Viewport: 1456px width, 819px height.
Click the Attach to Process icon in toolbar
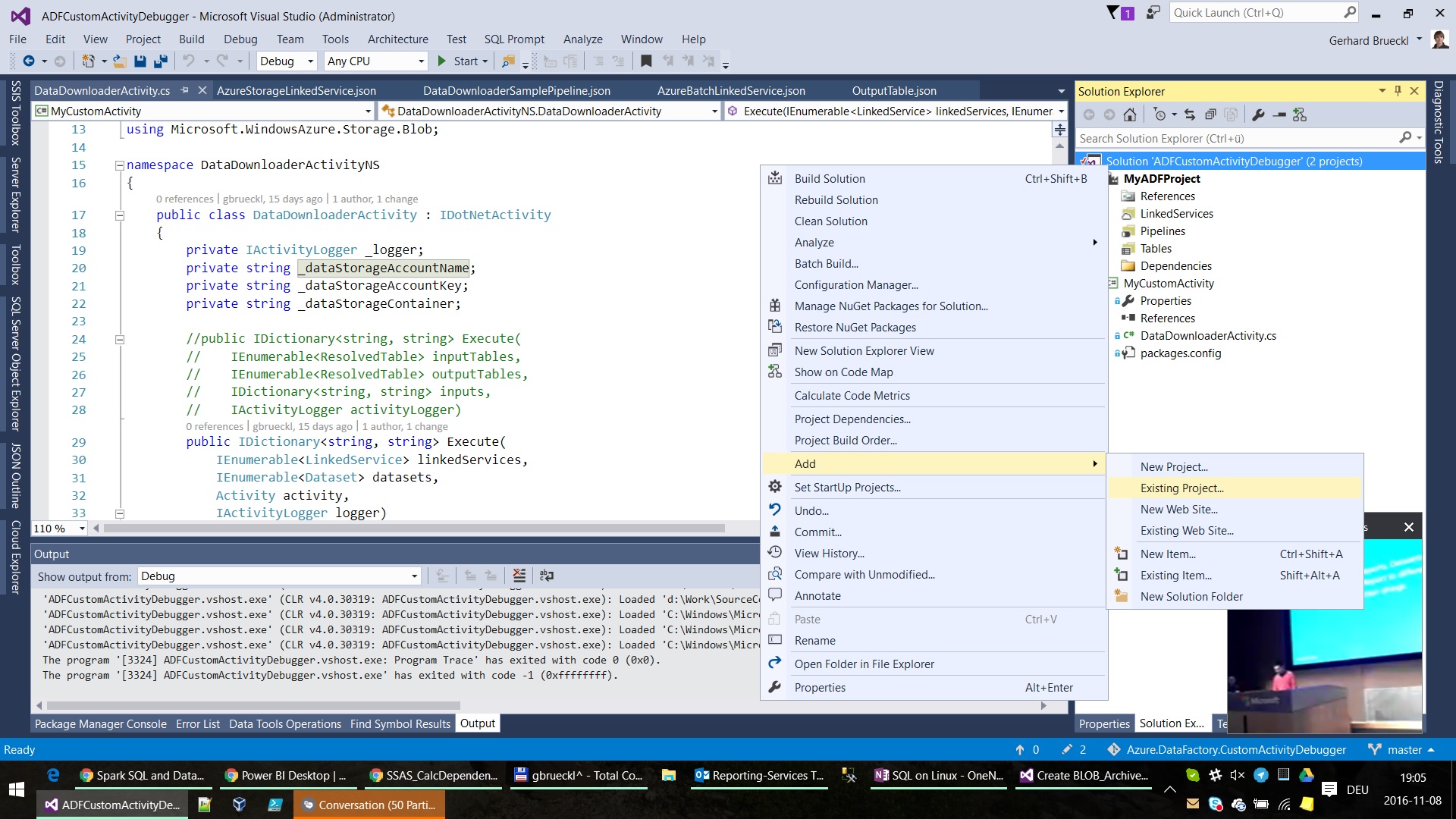point(509,61)
